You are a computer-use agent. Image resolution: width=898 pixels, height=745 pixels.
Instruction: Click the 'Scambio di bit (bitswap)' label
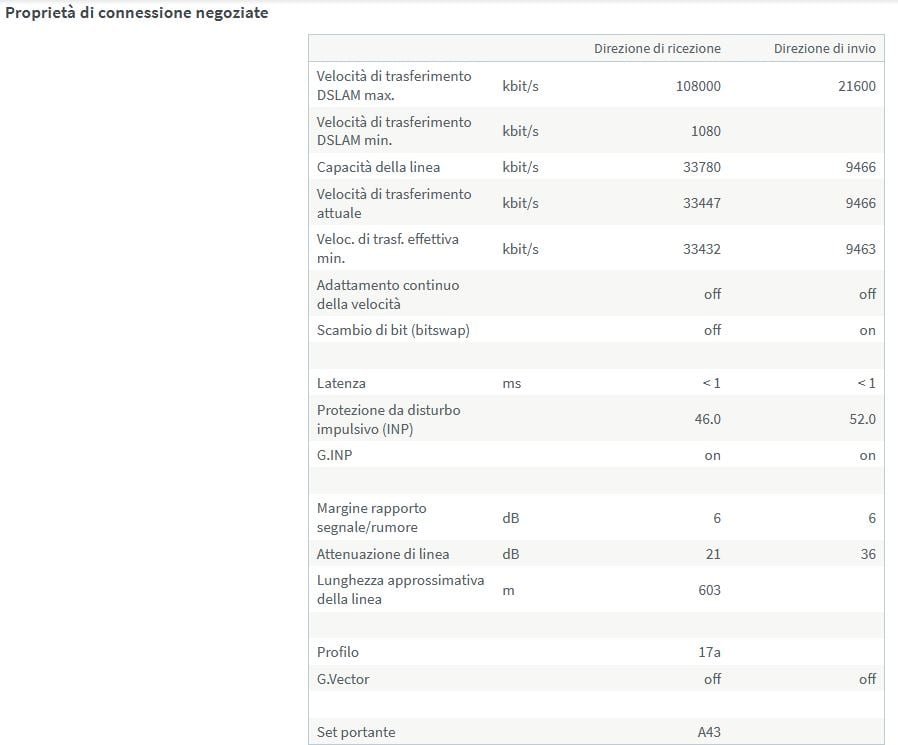393,330
